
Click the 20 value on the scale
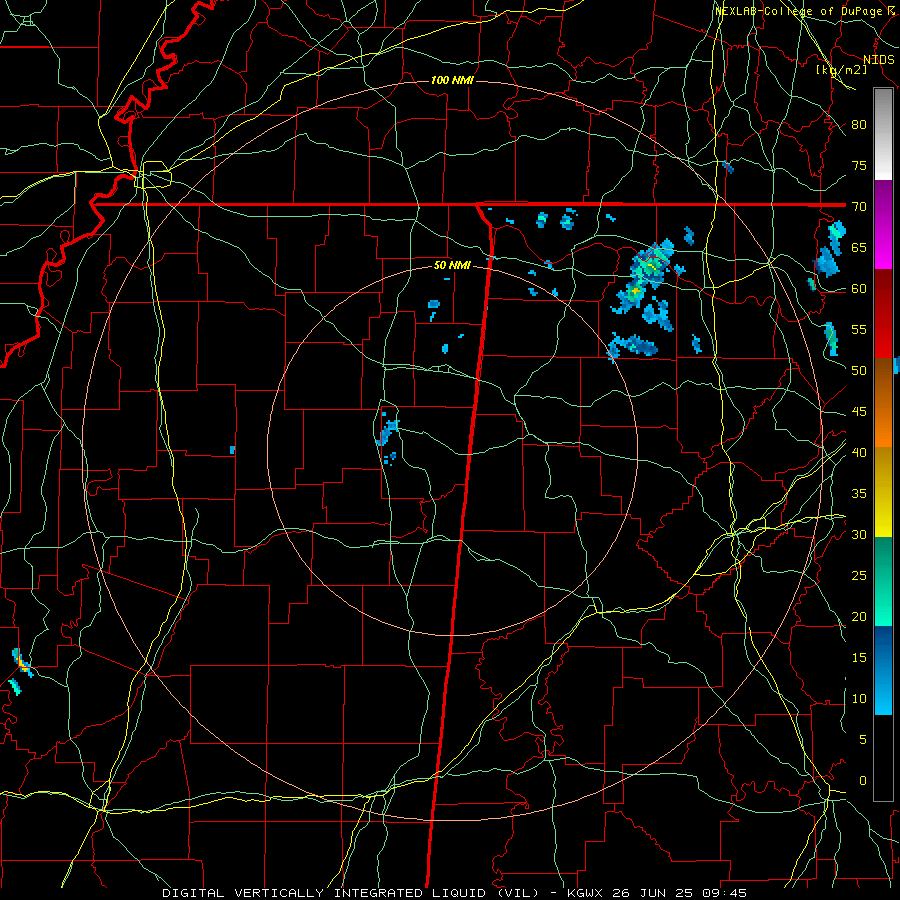[859, 616]
